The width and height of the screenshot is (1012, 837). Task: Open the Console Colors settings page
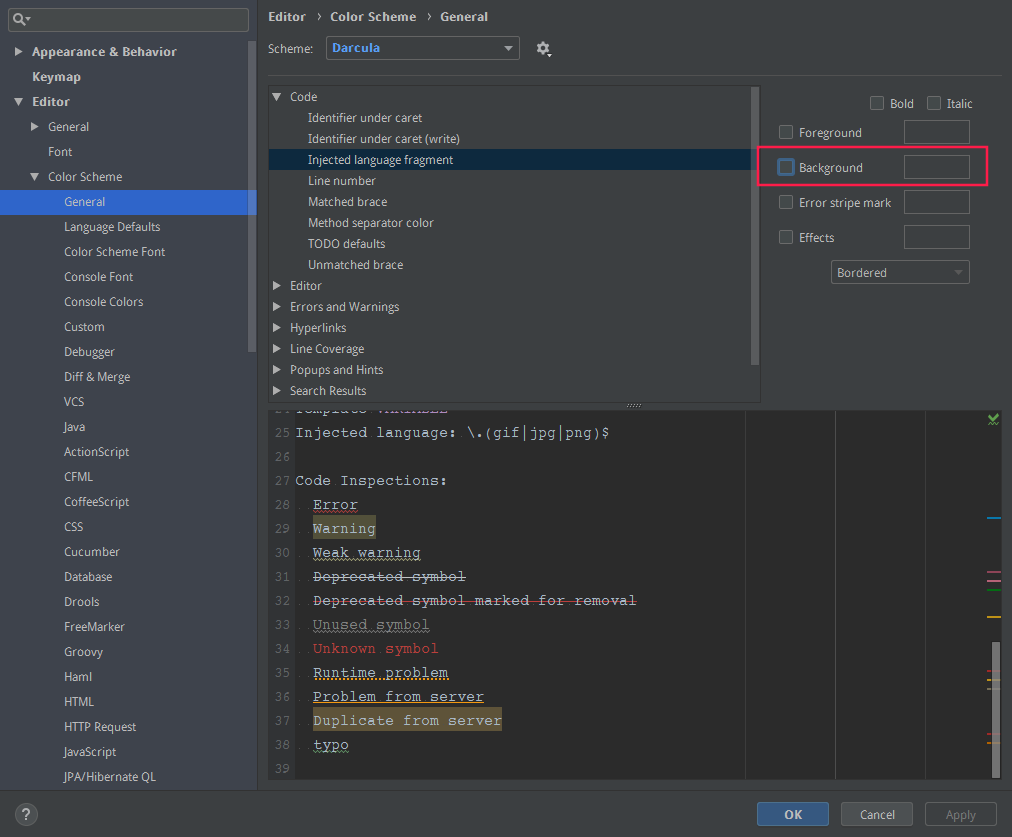click(103, 302)
